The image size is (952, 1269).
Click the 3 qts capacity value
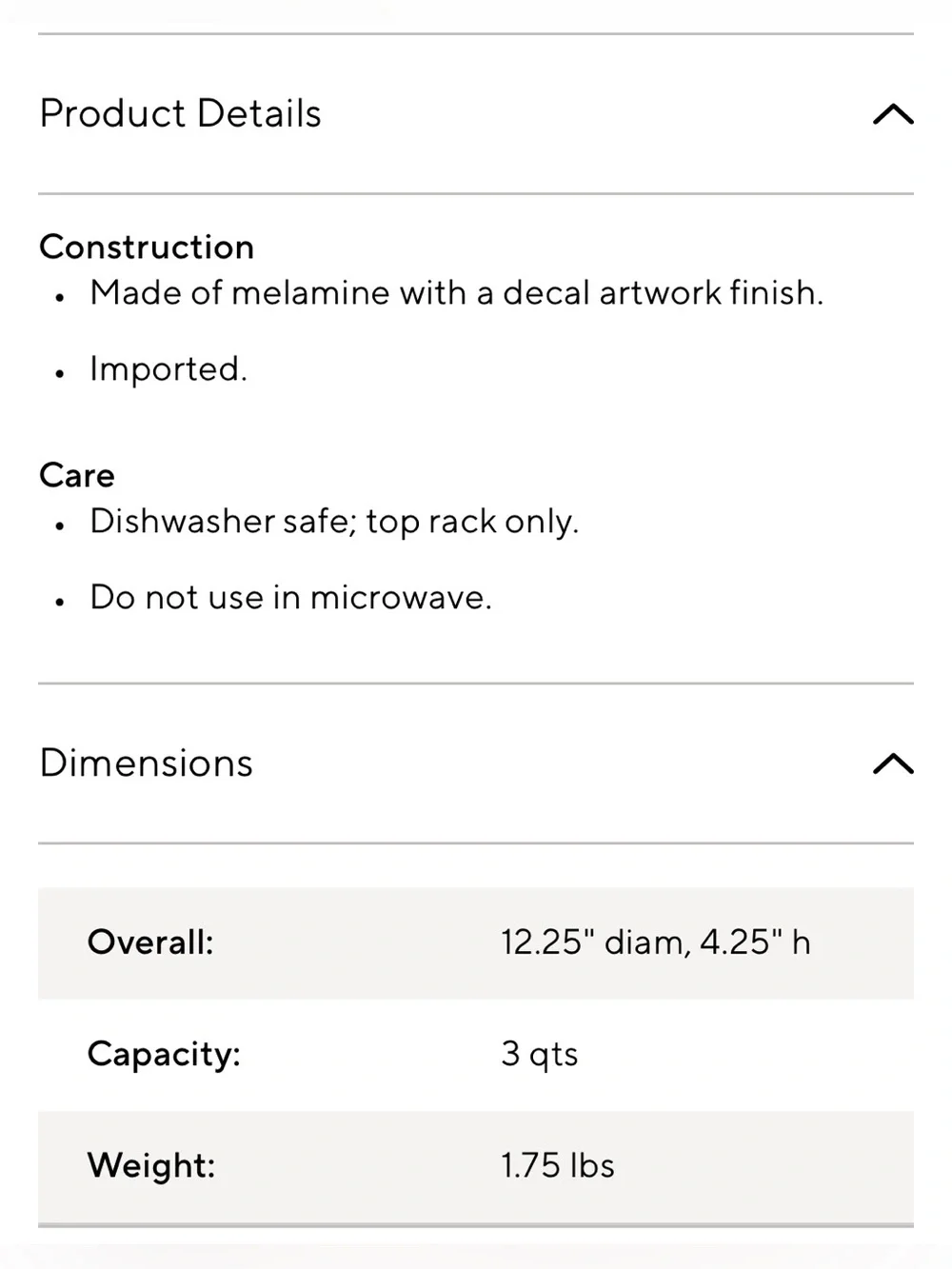540,1055
